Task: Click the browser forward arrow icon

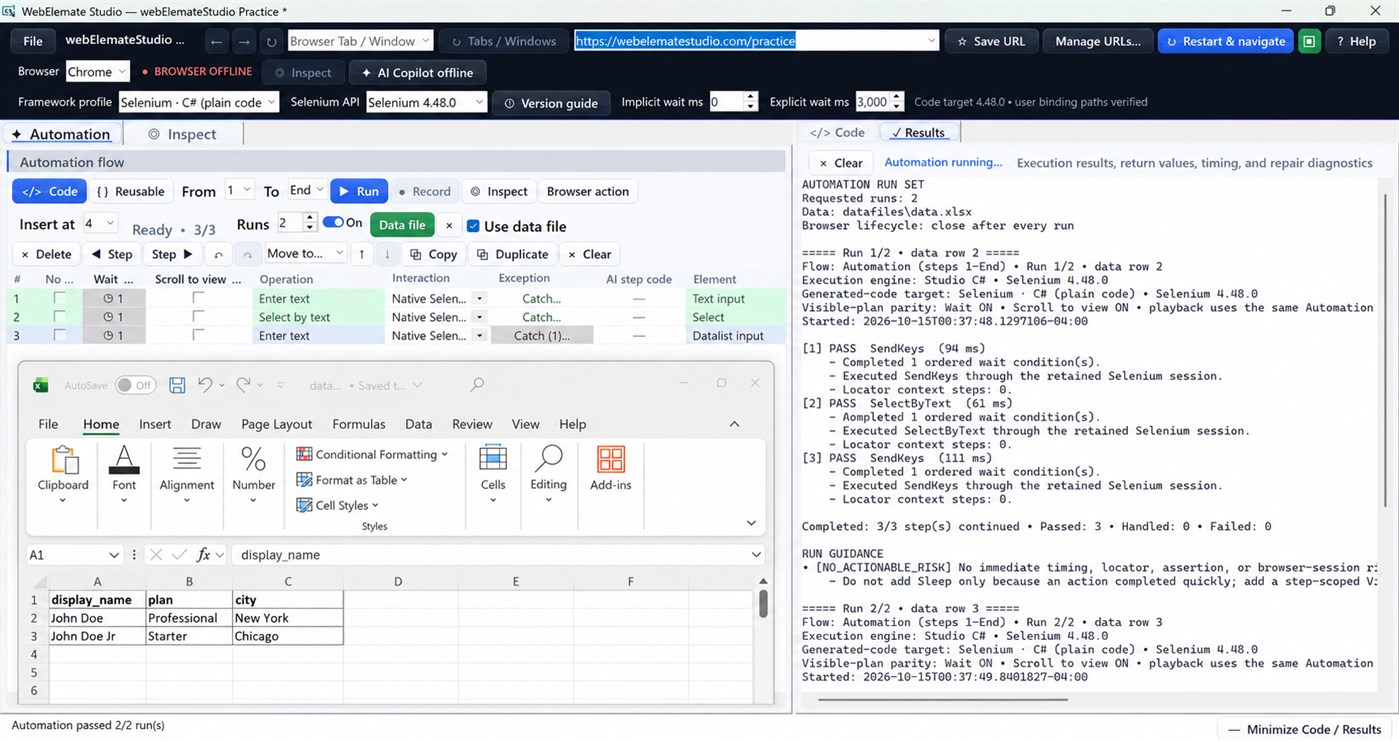Action: 244,42
